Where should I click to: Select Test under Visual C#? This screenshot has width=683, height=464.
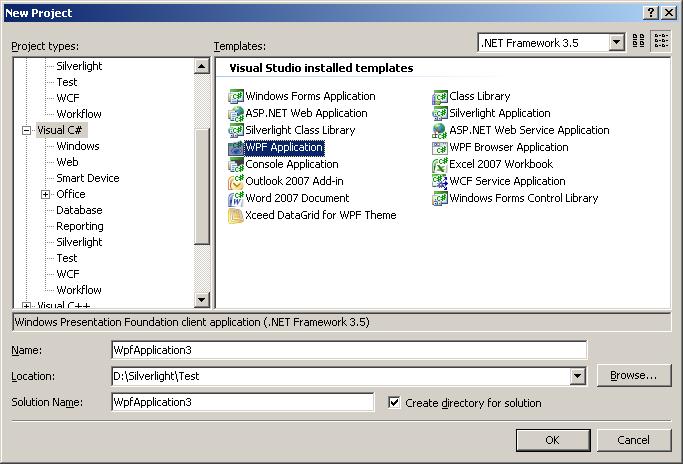click(67, 258)
